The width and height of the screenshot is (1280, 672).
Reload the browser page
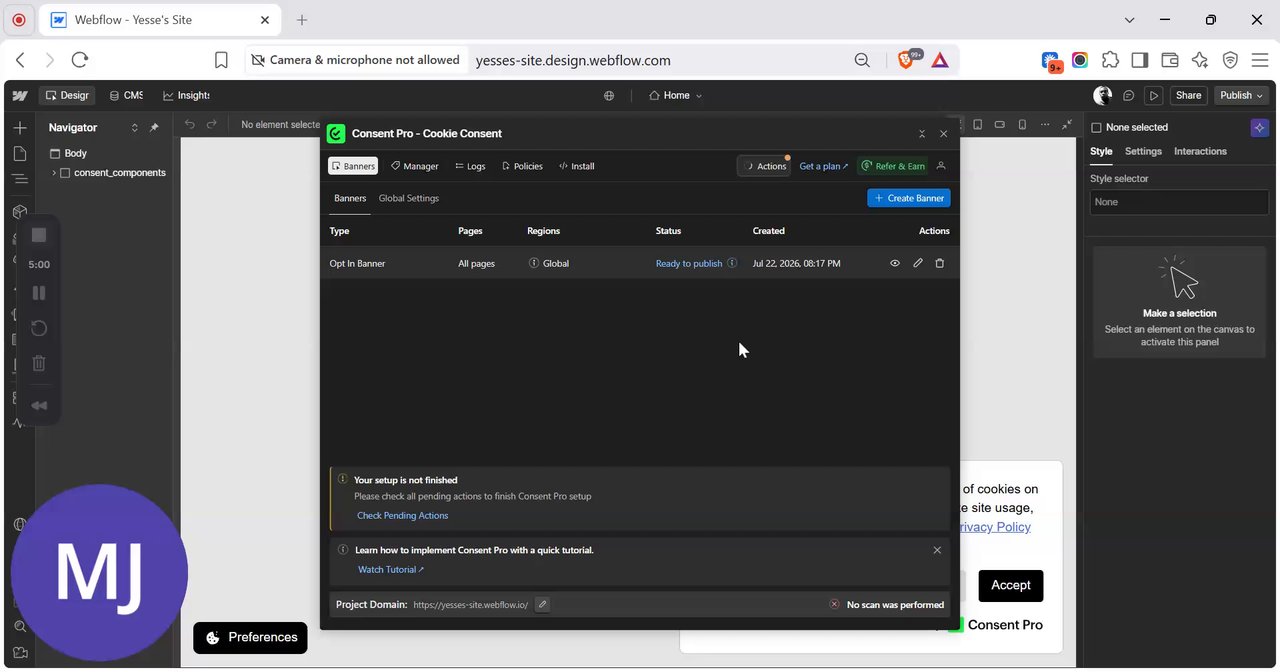pyautogui.click(x=80, y=60)
